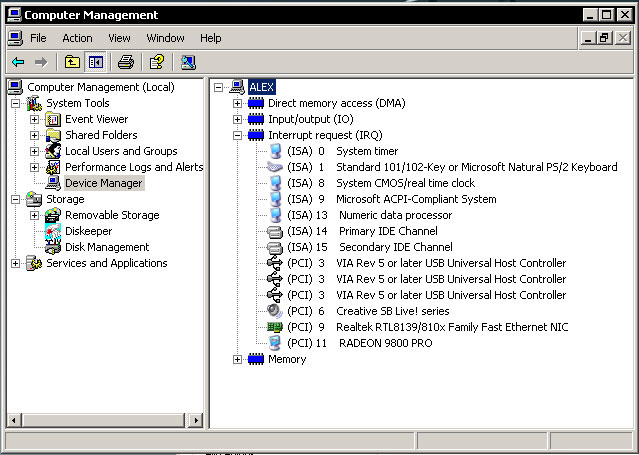Open the Action menu

click(77, 38)
